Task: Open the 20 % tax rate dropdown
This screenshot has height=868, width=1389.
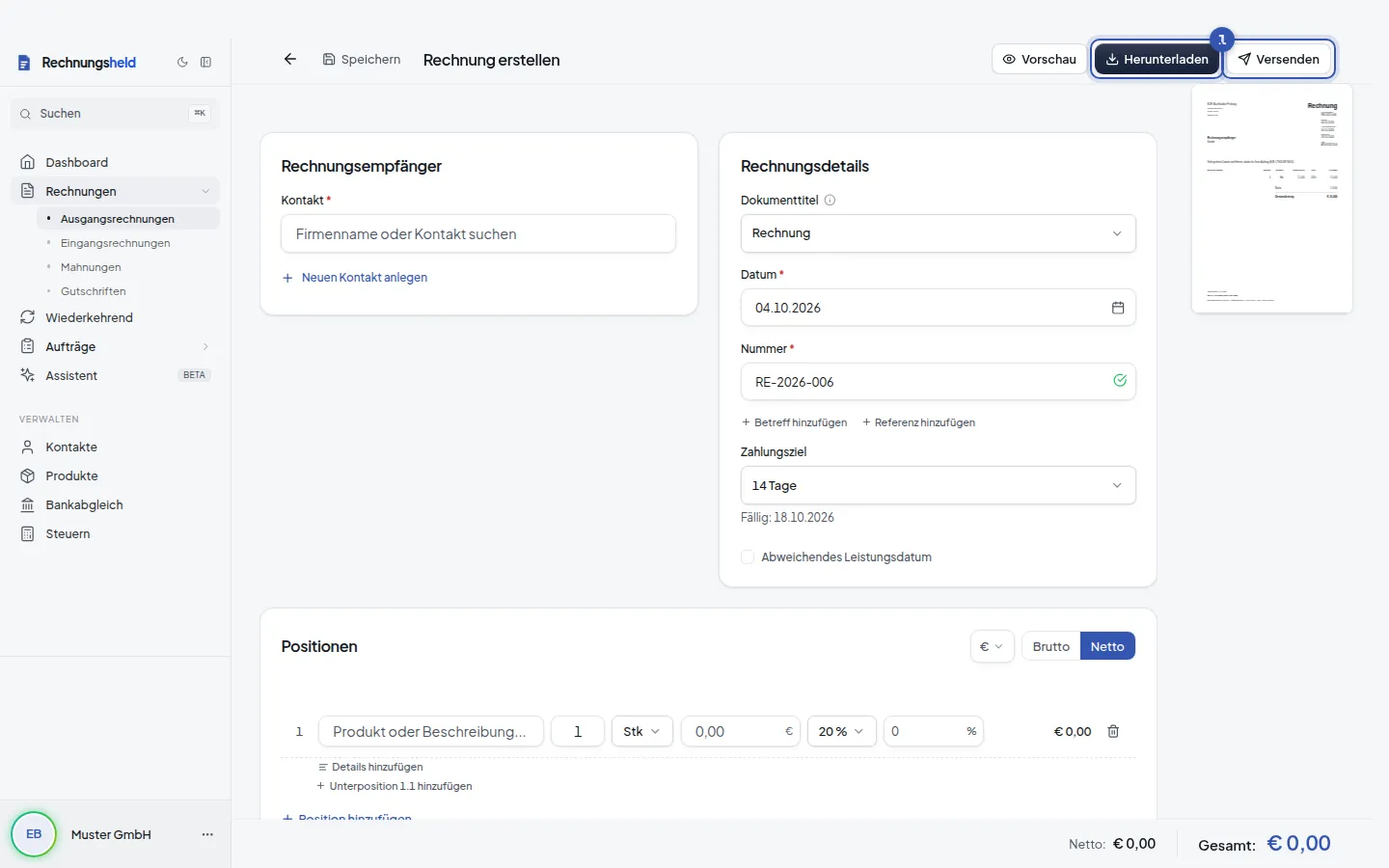Action: 841,731
